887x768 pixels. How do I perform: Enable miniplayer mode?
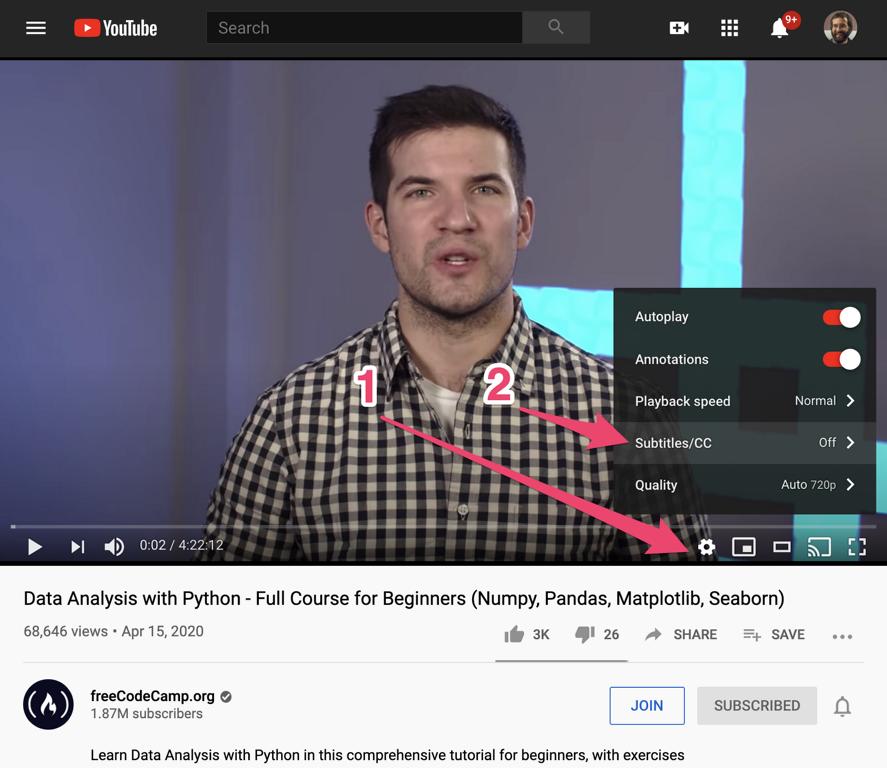coord(743,547)
